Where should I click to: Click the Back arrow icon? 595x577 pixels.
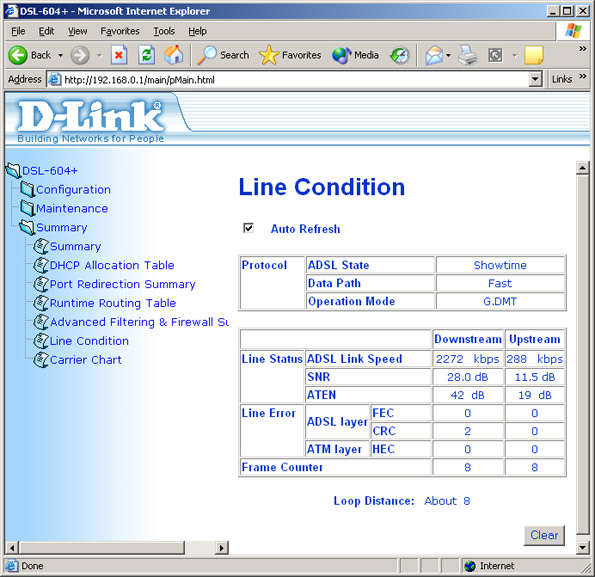[18, 55]
